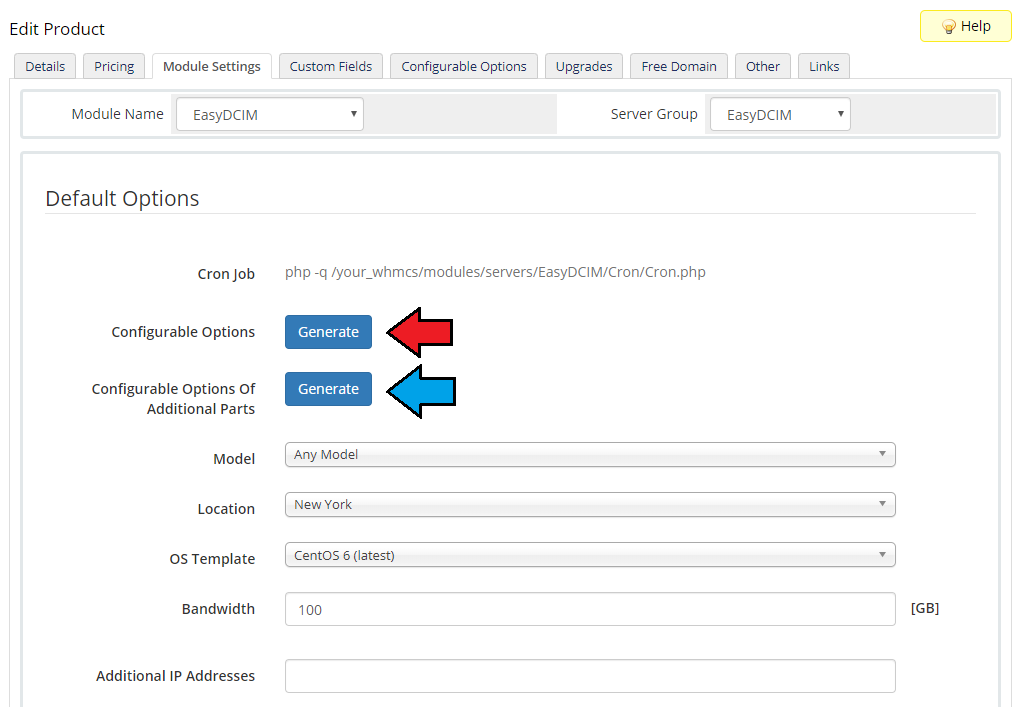Switch to the Pricing tab
1024x707 pixels.
pos(114,67)
